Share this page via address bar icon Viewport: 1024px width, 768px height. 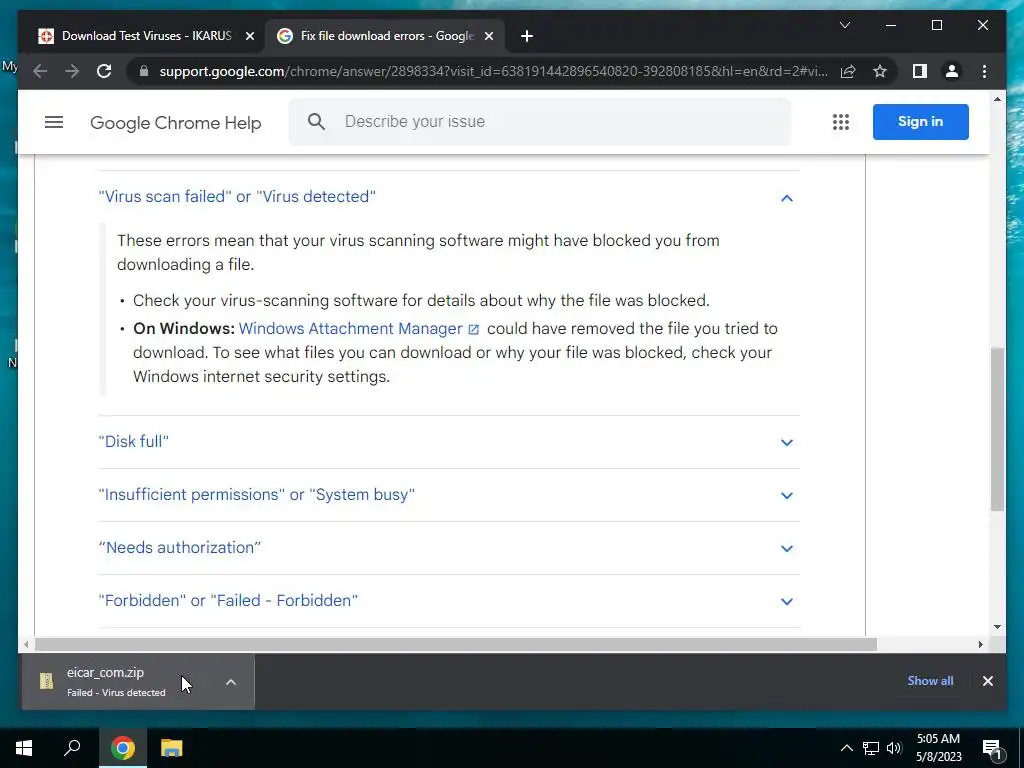click(x=848, y=71)
